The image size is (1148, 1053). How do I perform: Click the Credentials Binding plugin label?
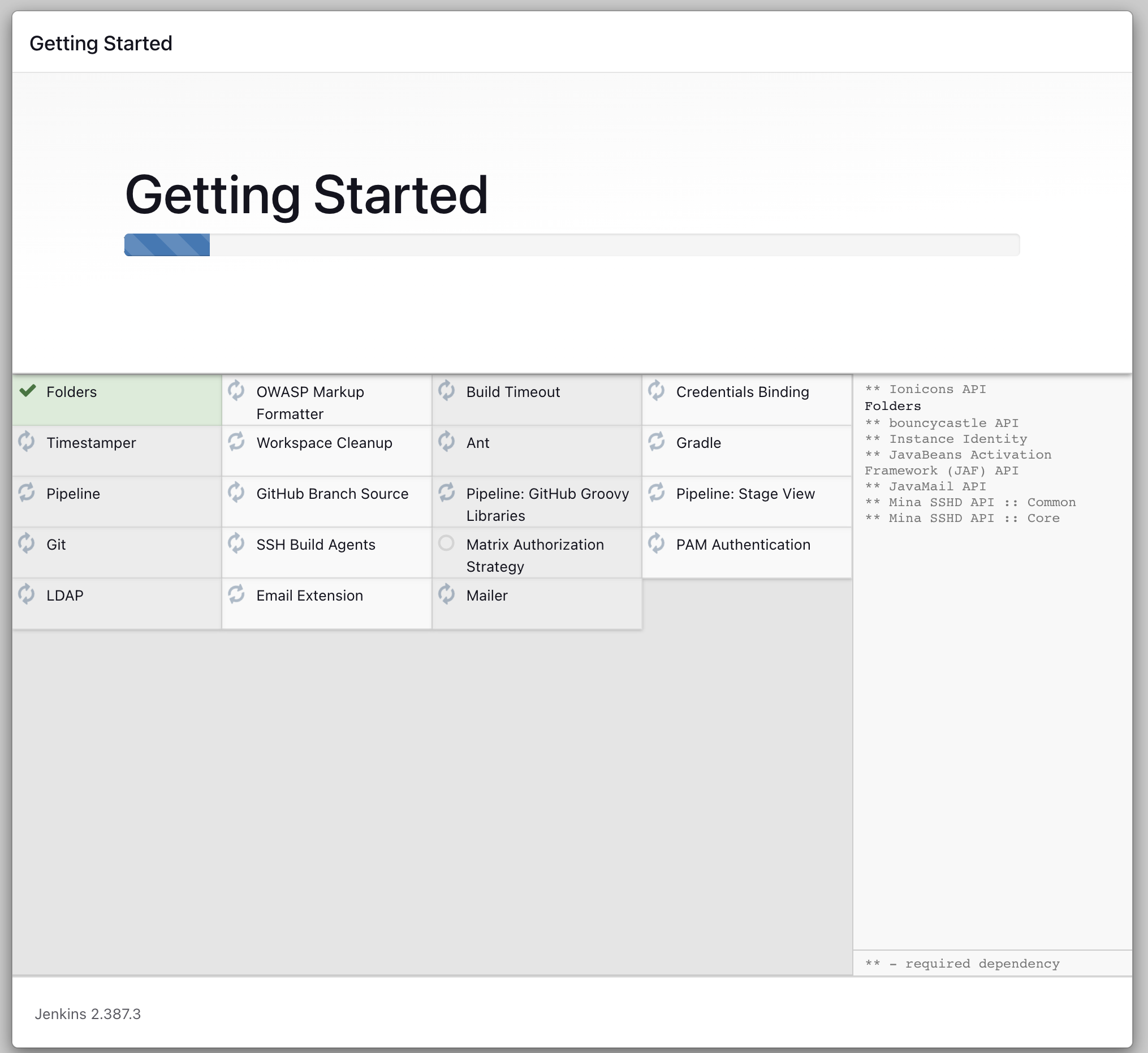(x=743, y=392)
